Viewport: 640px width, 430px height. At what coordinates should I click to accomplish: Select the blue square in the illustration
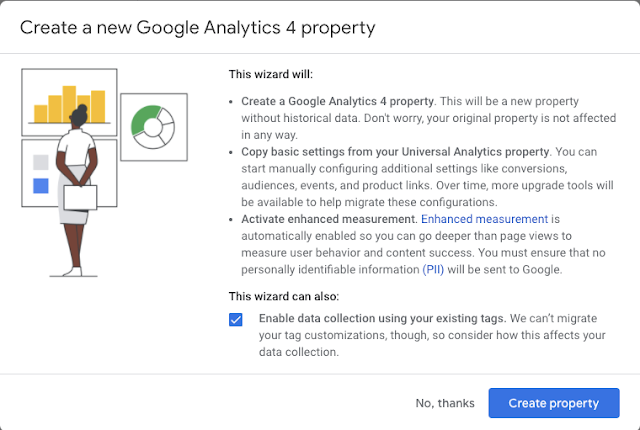click(41, 185)
